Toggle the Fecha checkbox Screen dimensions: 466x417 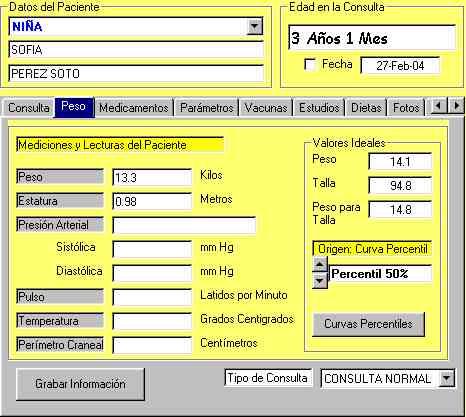[310, 64]
